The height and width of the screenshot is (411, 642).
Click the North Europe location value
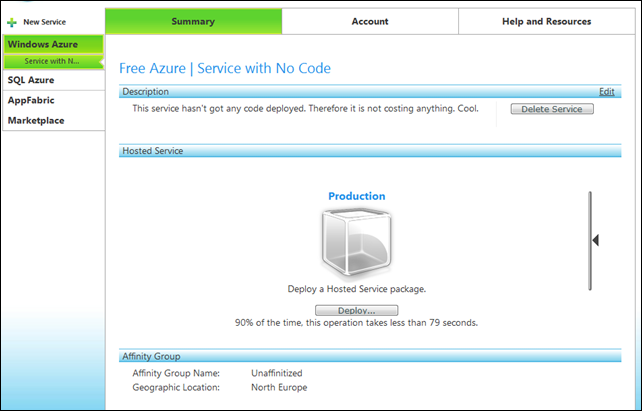(279, 387)
